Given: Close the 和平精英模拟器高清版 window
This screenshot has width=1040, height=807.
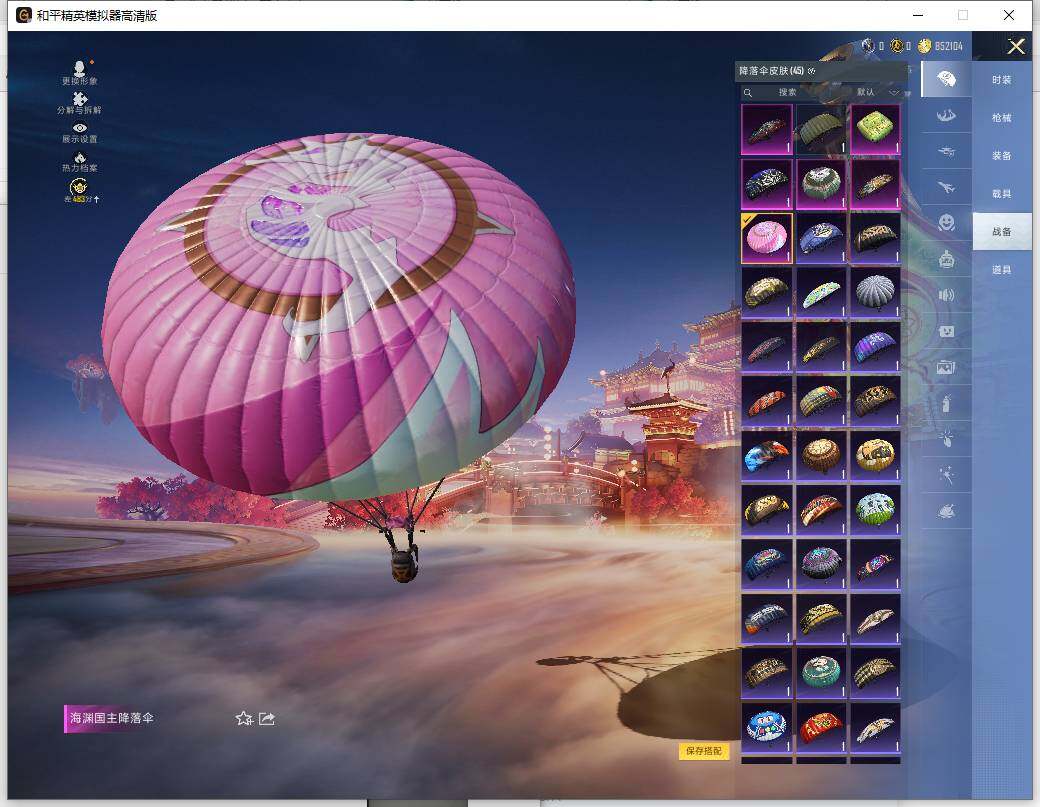Looking at the screenshot, I should pos(1008,15).
